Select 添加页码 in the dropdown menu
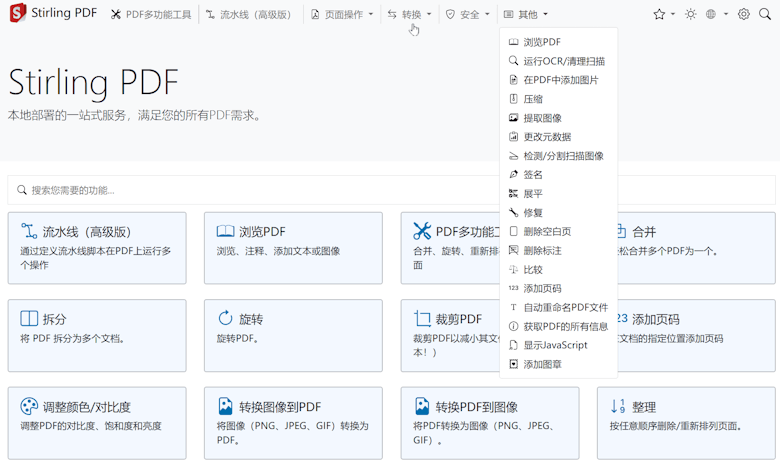The height and width of the screenshot is (466, 780). click(x=559, y=288)
